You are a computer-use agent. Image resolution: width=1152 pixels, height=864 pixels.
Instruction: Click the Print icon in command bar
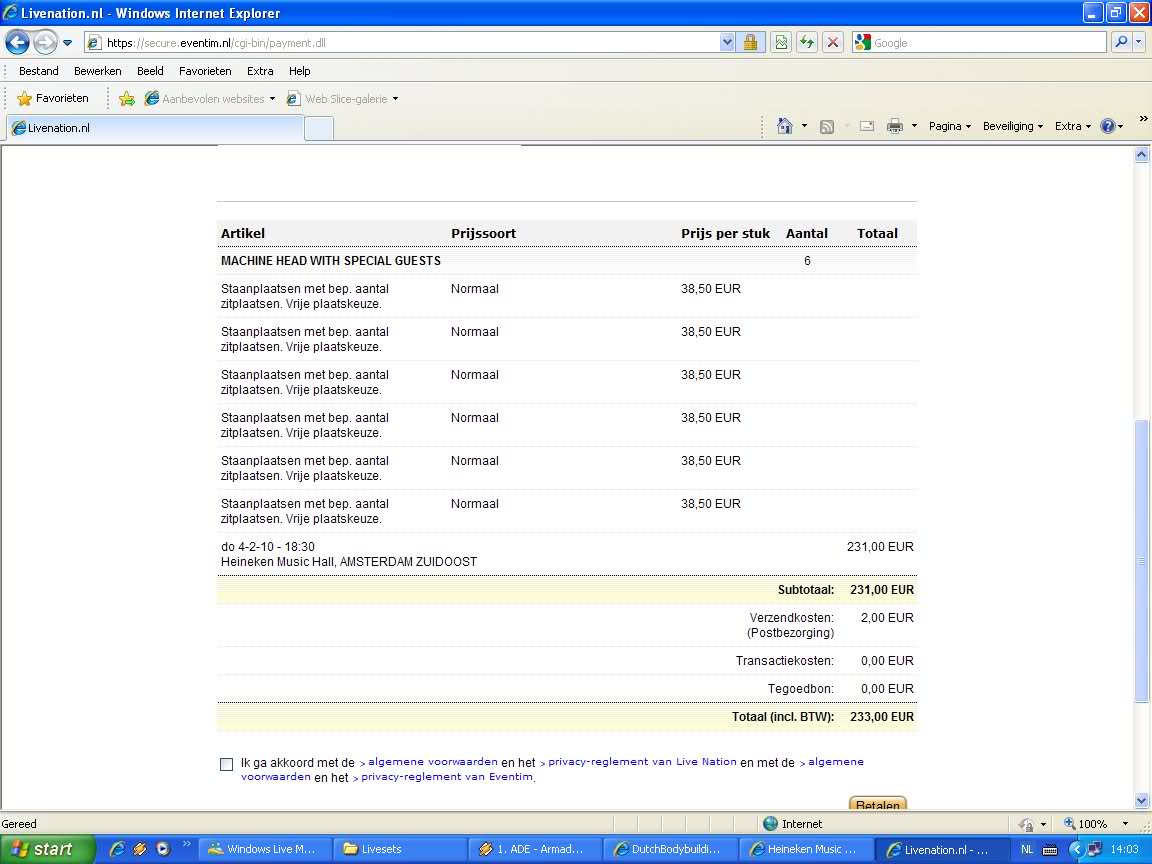894,126
